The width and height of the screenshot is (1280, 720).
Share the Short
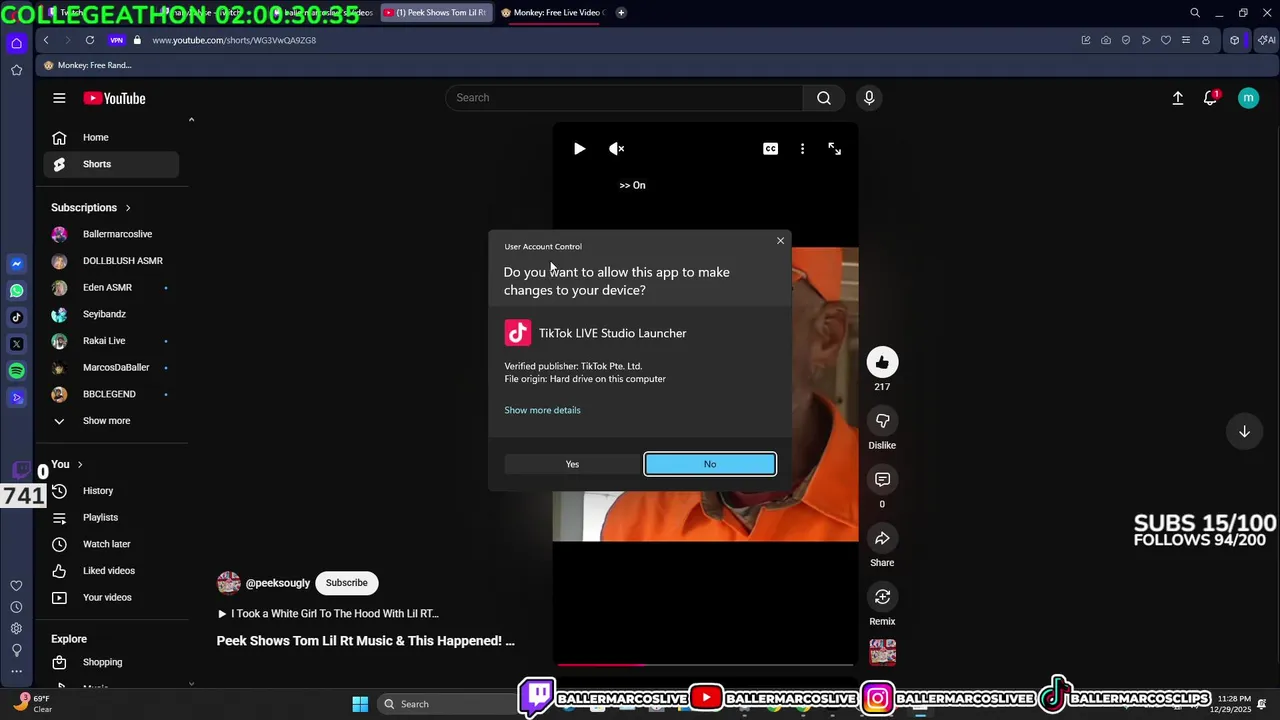[x=882, y=539]
